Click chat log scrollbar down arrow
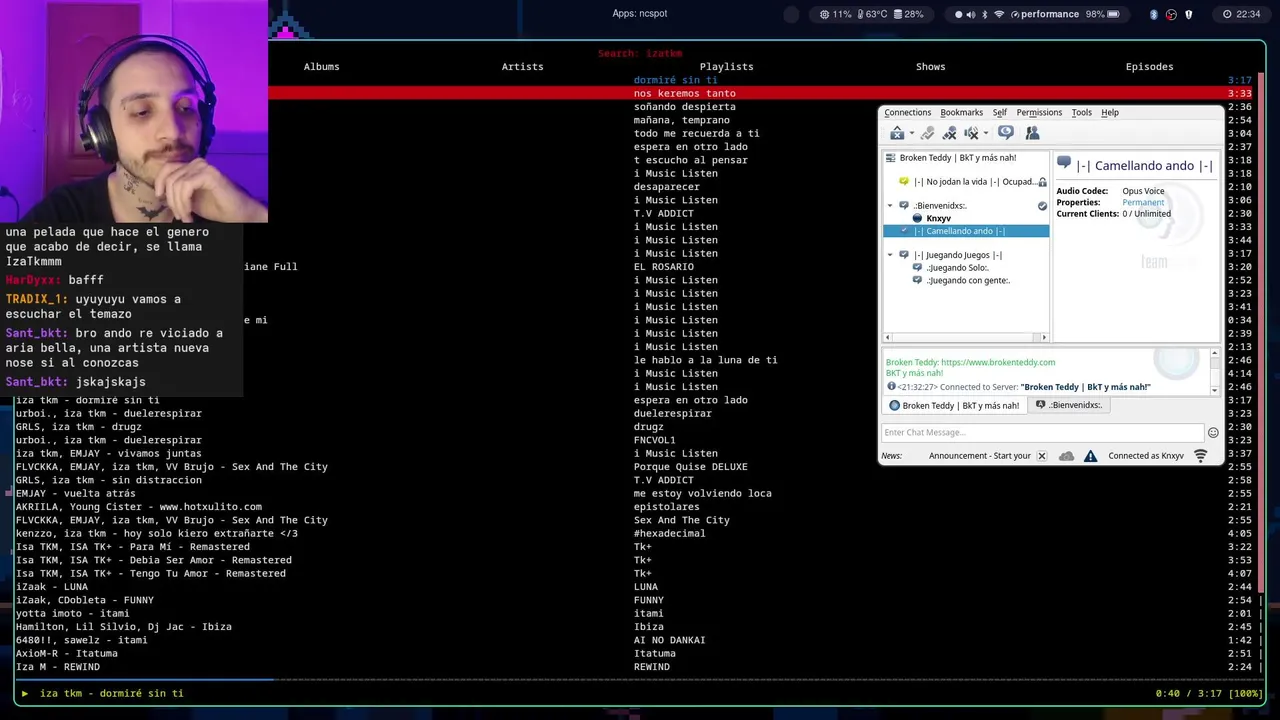1280x720 pixels. click(1215, 390)
